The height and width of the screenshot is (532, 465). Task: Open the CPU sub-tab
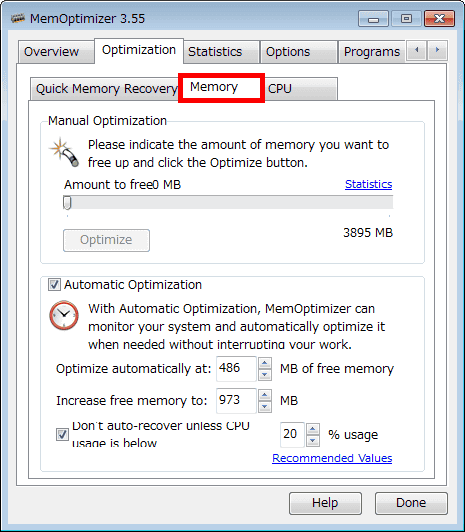coord(300,89)
